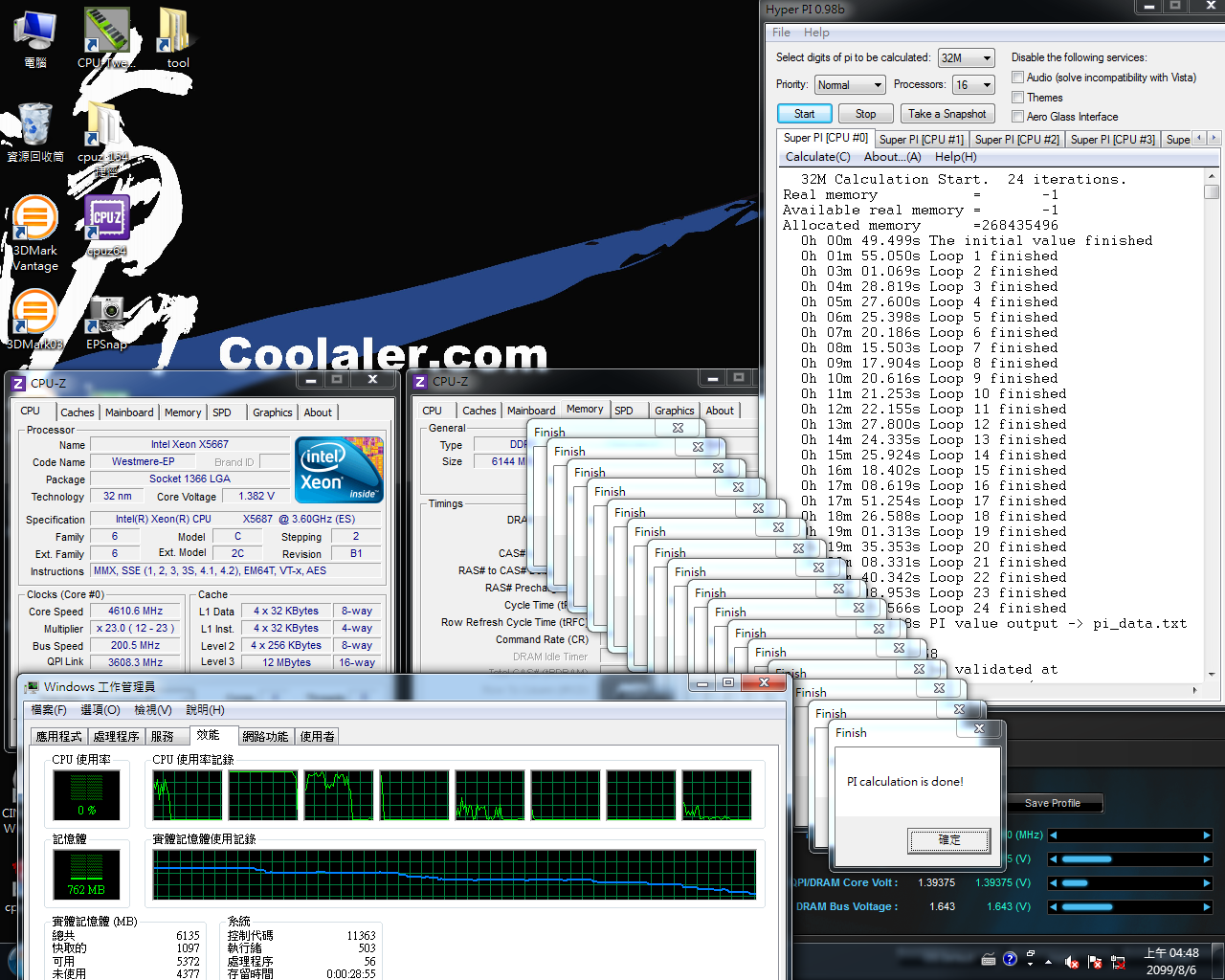Open the cpuz64 desktop shortcut
The width and height of the screenshot is (1225, 980).
pyautogui.click(x=106, y=220)
